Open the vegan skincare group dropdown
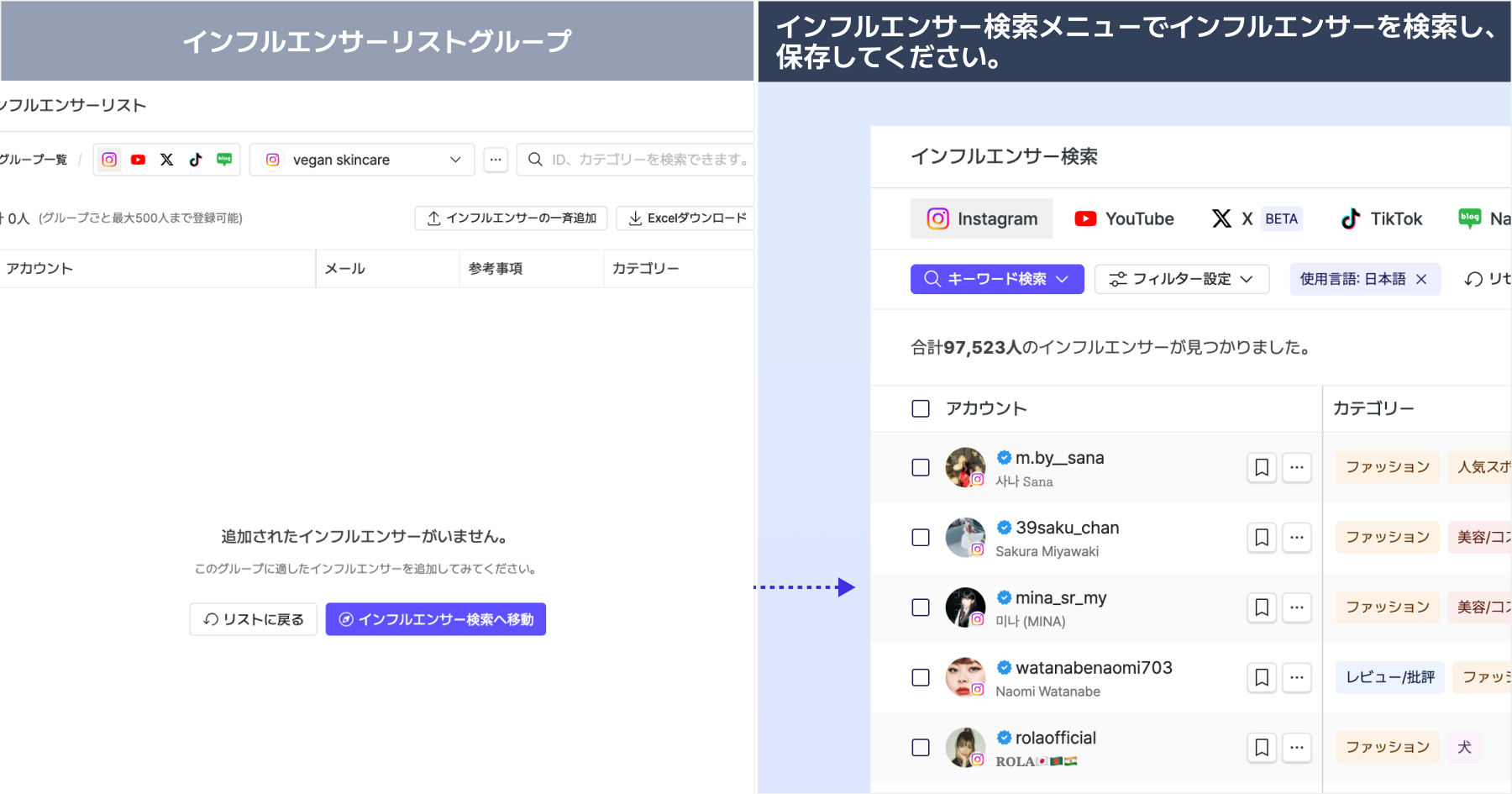Screen dimensions: 1512x794 (362, 160)
